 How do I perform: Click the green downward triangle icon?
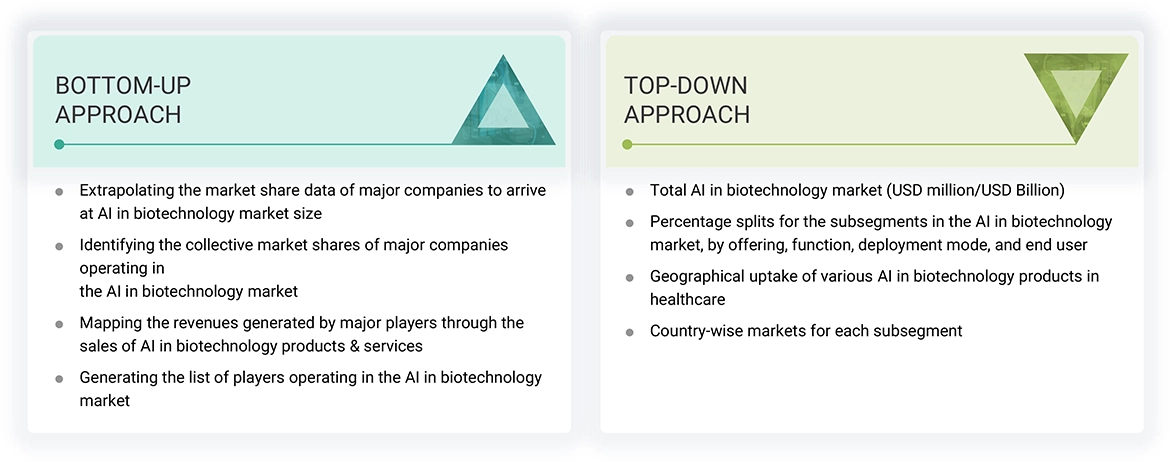pyautogui.click(x=1076, y=90)
